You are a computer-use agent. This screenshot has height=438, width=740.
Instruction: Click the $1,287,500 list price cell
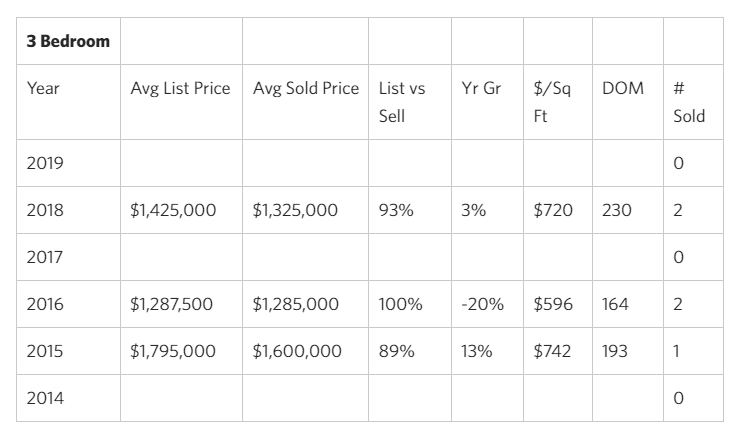171,305
